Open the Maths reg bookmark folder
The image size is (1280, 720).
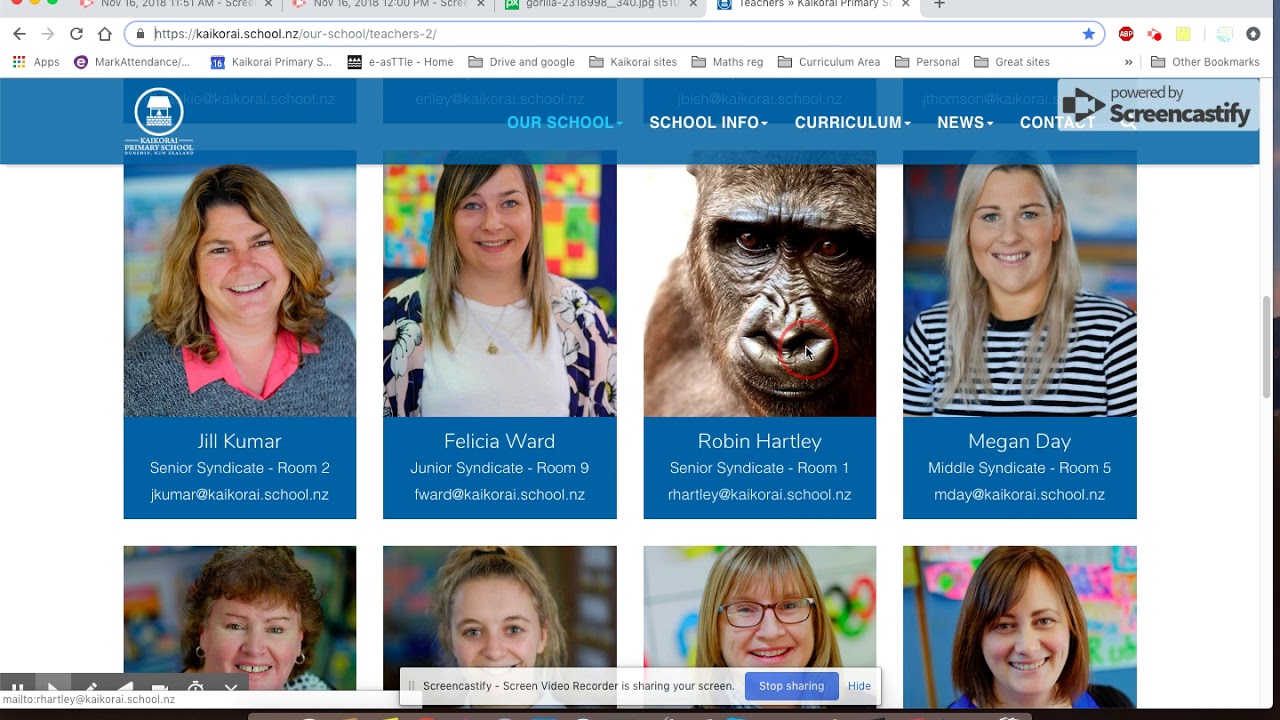coord(727,62)
